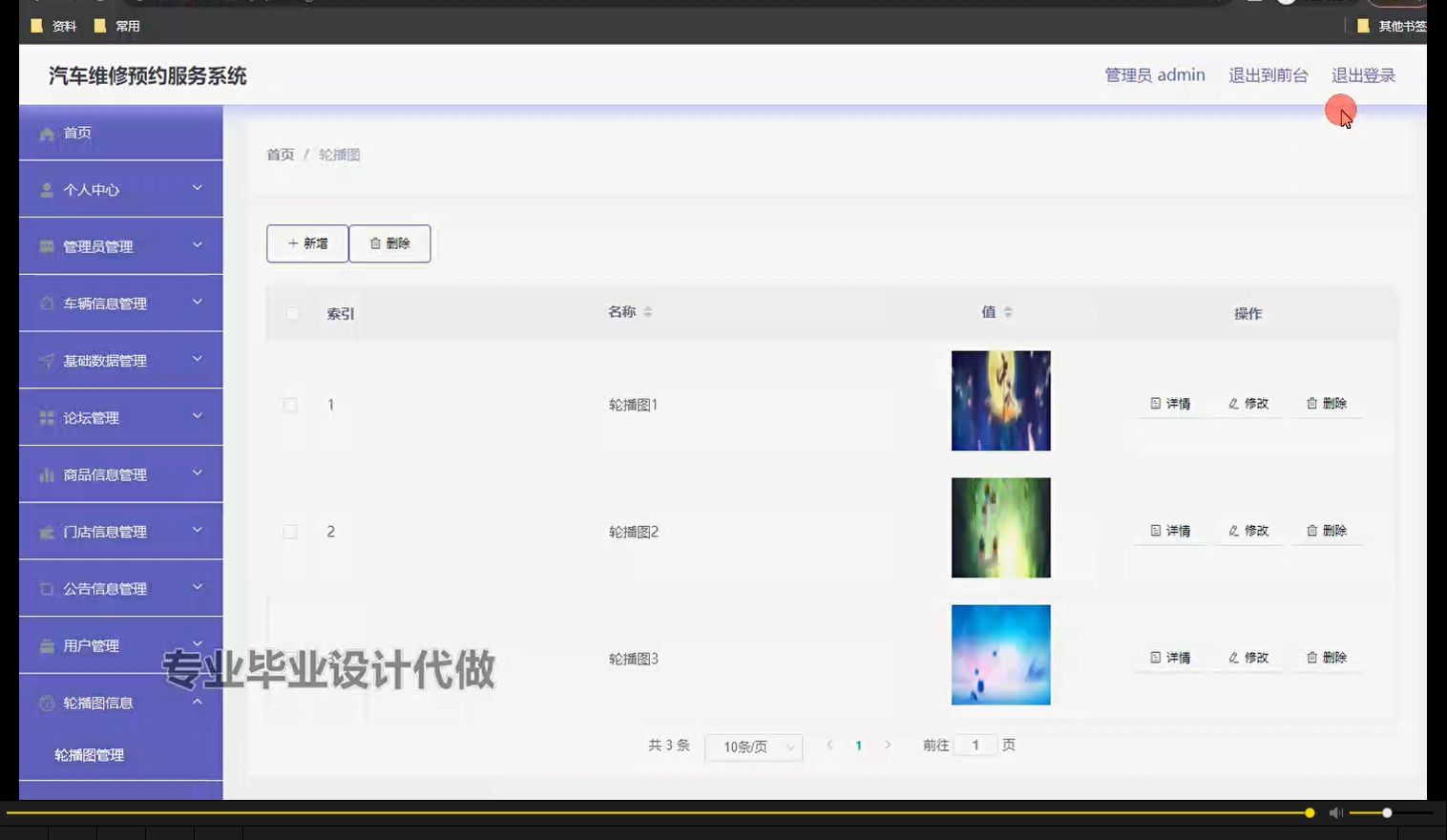Go to previous page arrow in pagination
Viewport: 1447px width, 840px height.
[x=829, y=745]
